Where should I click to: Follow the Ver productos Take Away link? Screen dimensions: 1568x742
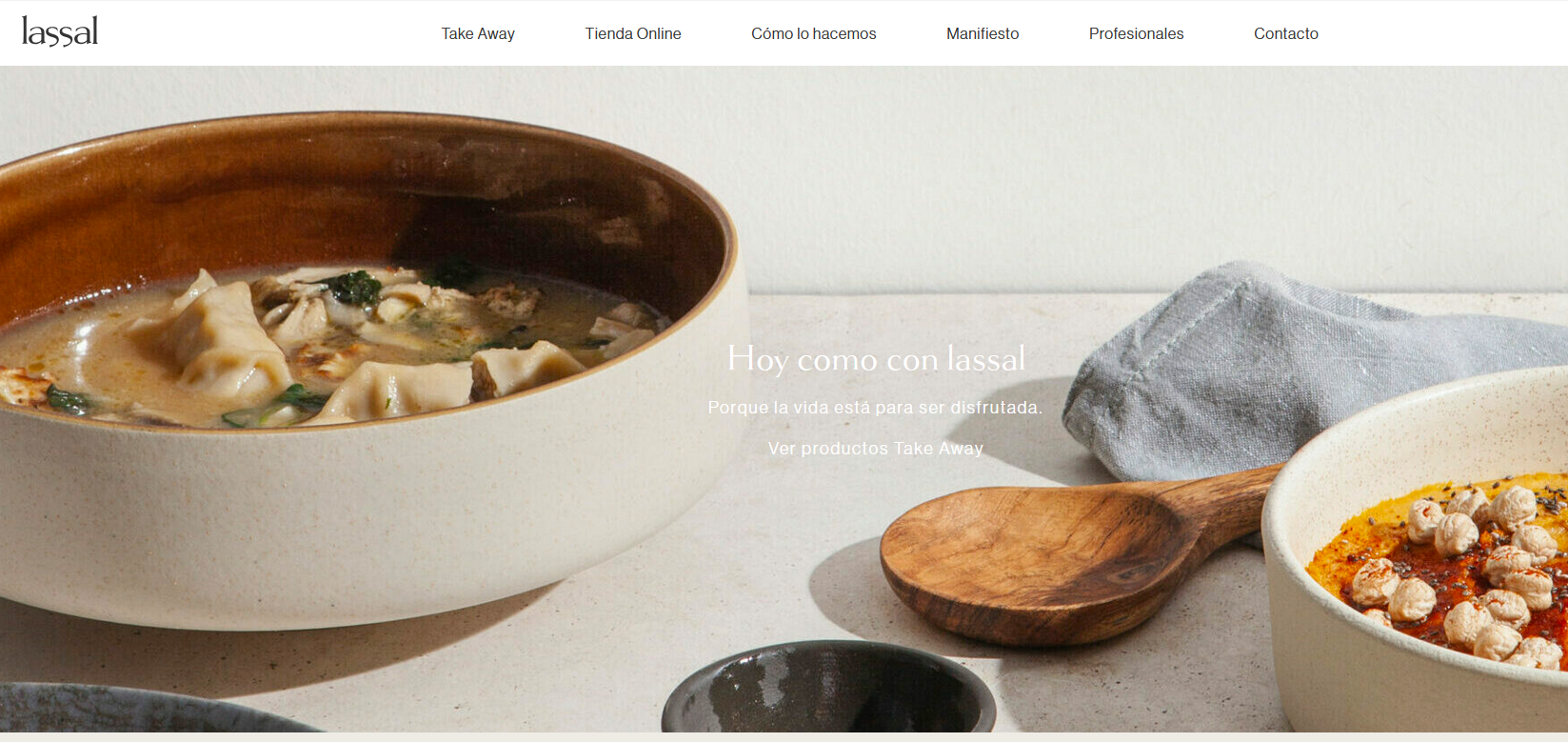[x=876, y=448]
